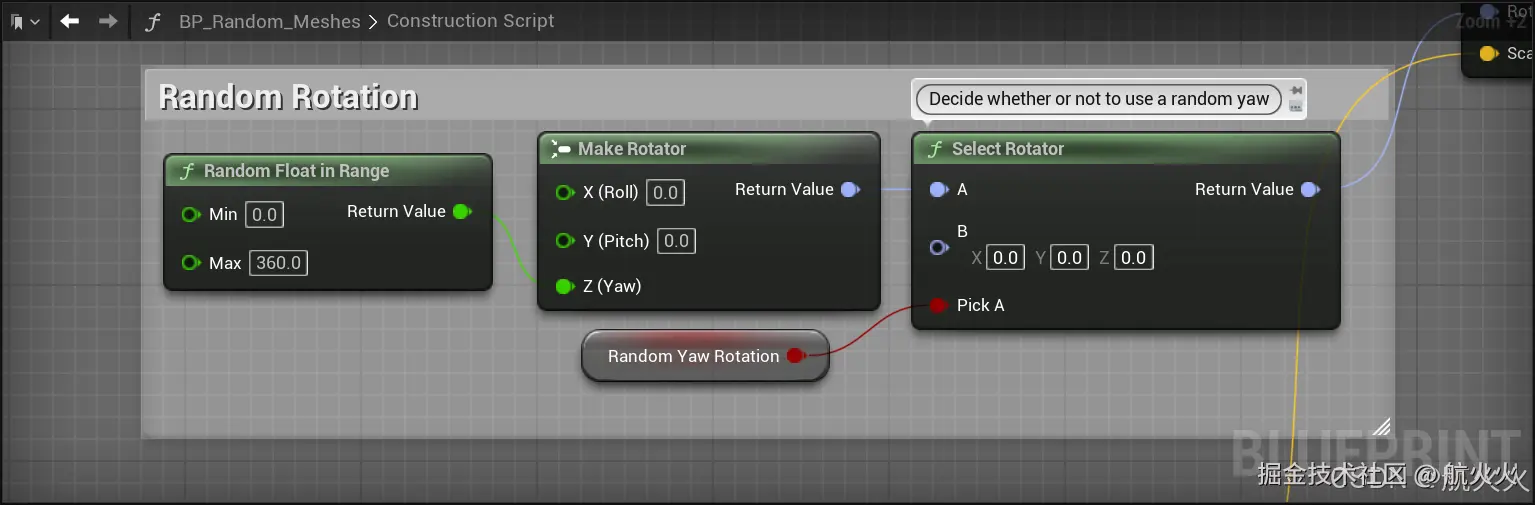1535x505 pixels.
Task: Open the bookmarks dropdown in breadcrumb bar
Action: (x=24, y=21)
